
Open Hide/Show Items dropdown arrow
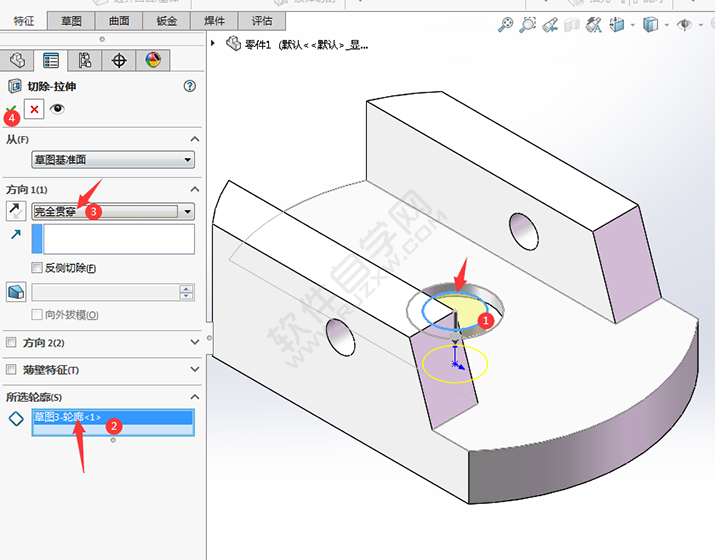(701, 25)
